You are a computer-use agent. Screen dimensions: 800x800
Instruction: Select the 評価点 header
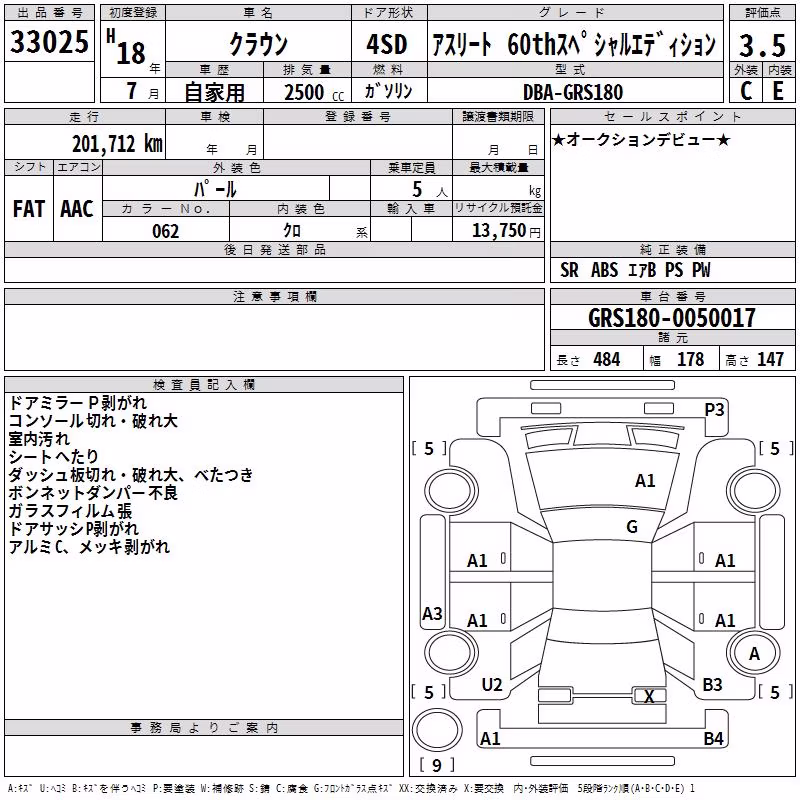tap(762, 13)
